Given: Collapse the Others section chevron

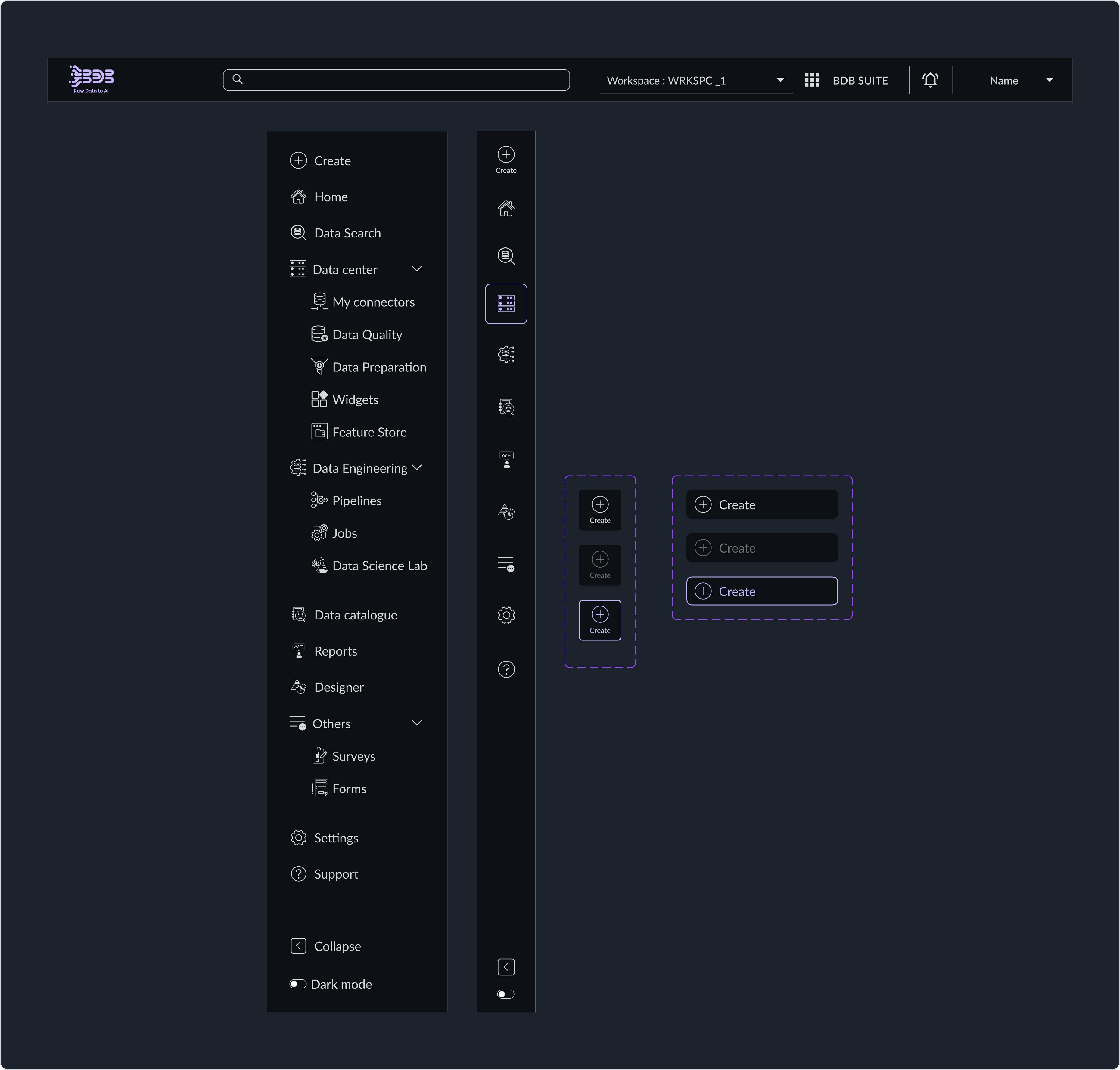Looking at the screenshot, I should click(x=416, y=723).
